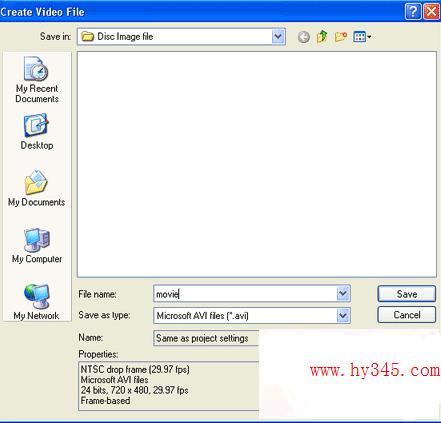This screenshot has width=441, height=423.
Task: Open the My Documents shortcut
Action: pyautogui.click(x=37, y=189)
